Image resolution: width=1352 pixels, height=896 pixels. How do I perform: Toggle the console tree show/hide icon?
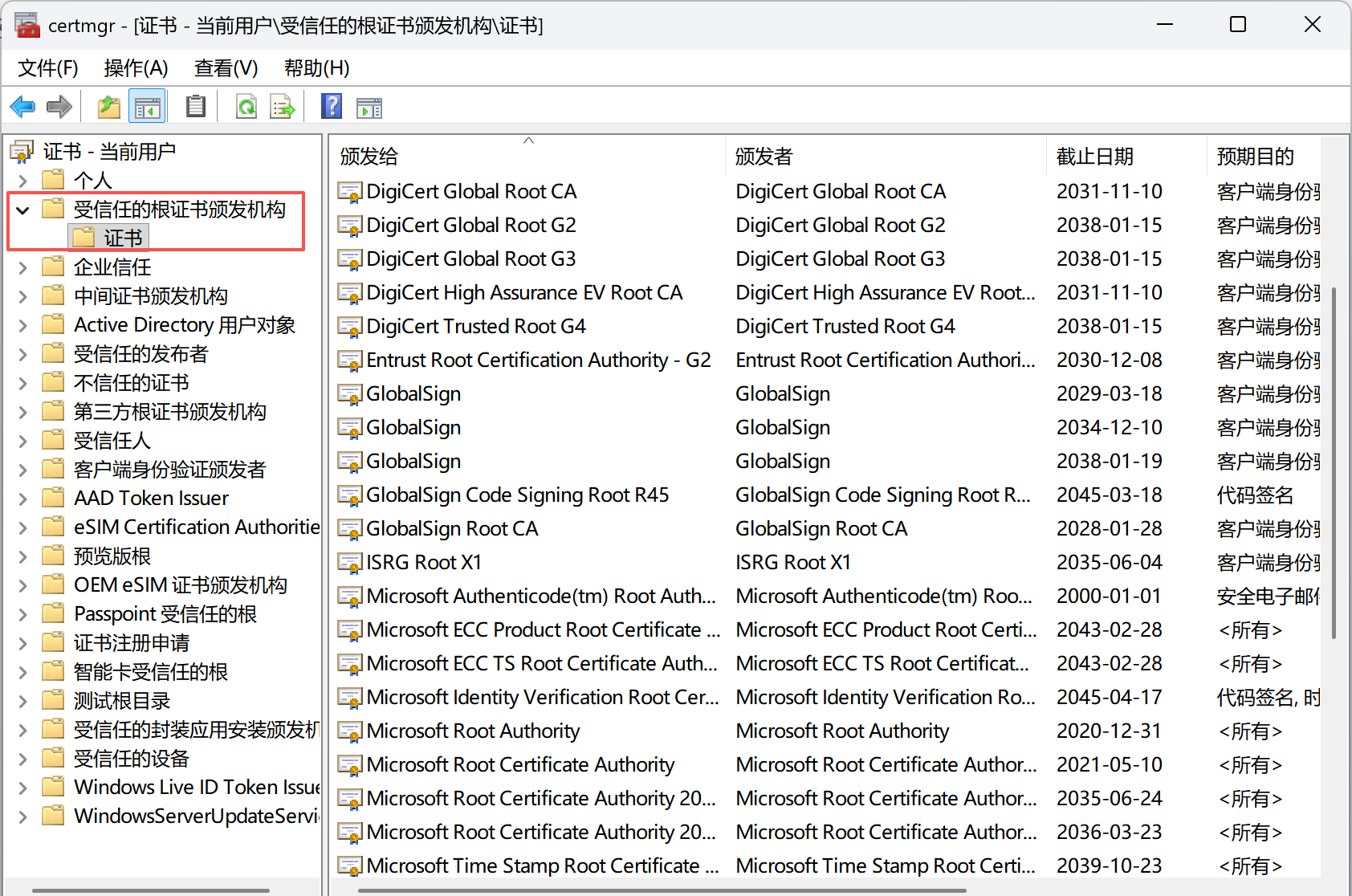pyautogui.click(x=147, y=106)
